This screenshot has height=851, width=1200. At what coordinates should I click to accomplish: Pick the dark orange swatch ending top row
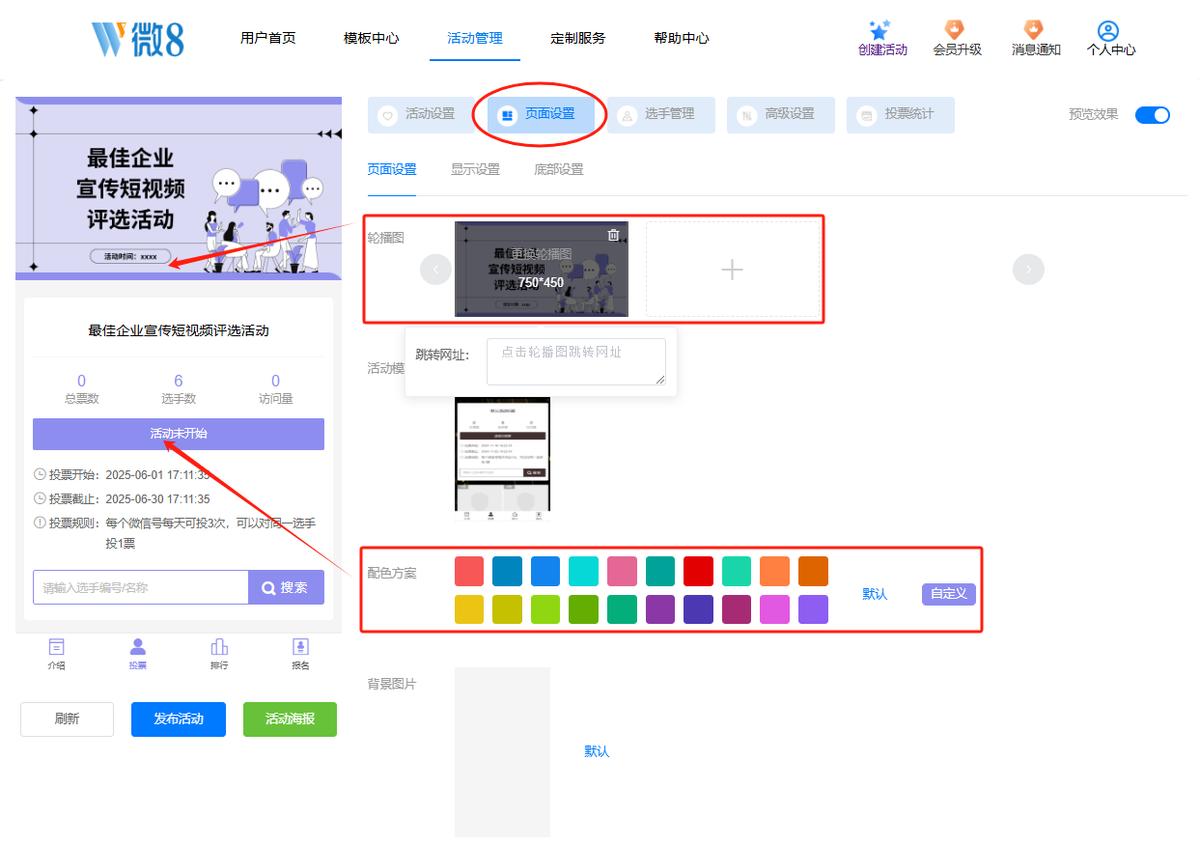813,571
